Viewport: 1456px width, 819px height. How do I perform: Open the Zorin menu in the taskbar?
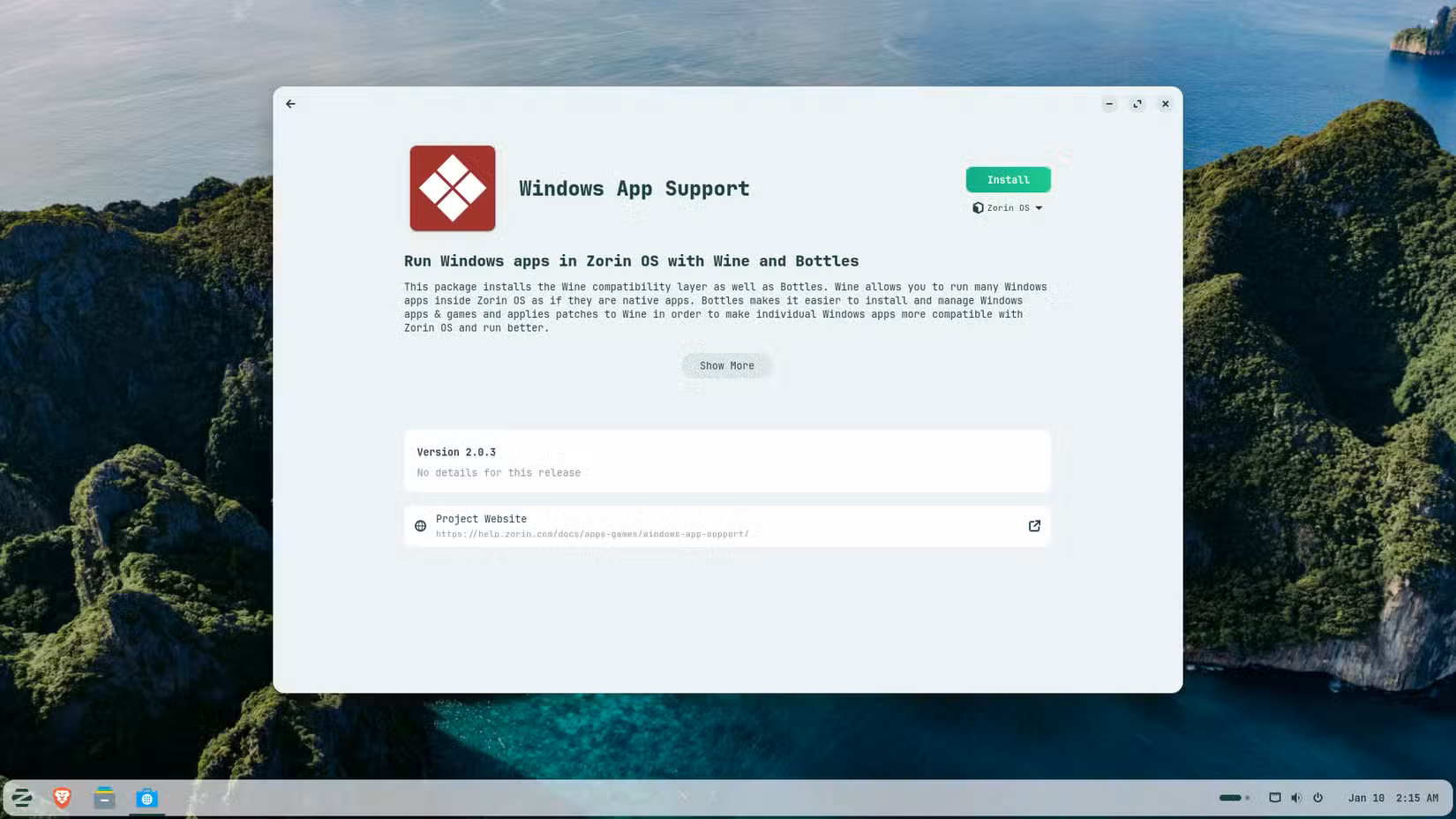[22, 798]
